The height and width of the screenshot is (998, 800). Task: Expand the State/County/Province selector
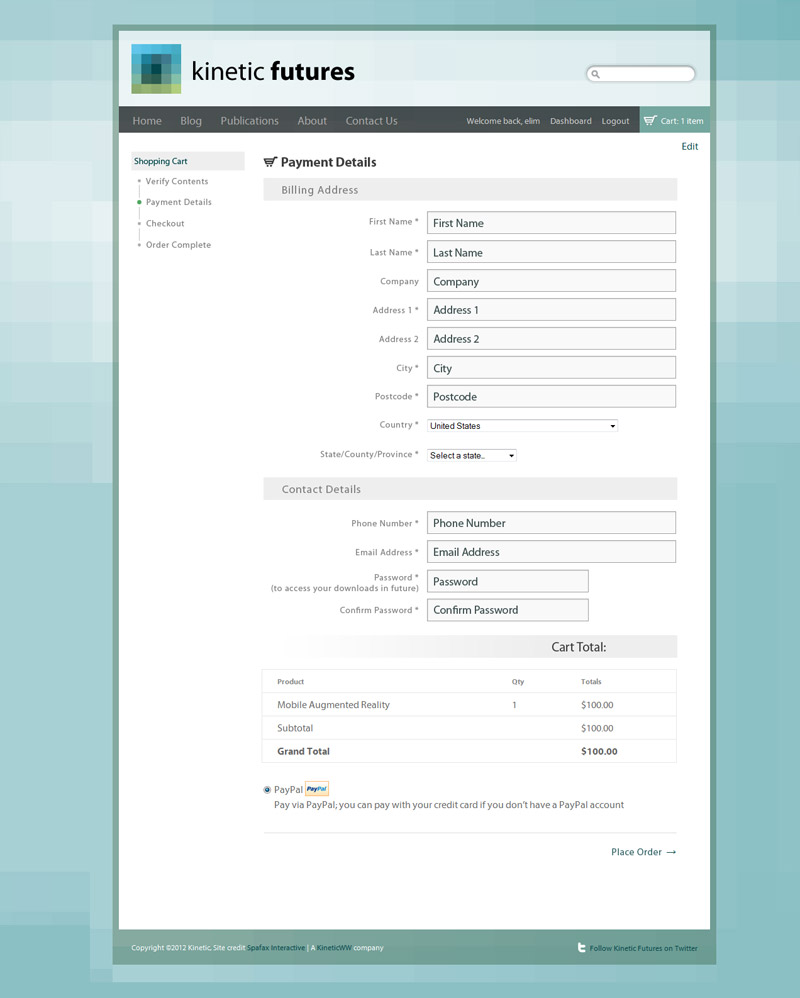(x=472, y=456)
